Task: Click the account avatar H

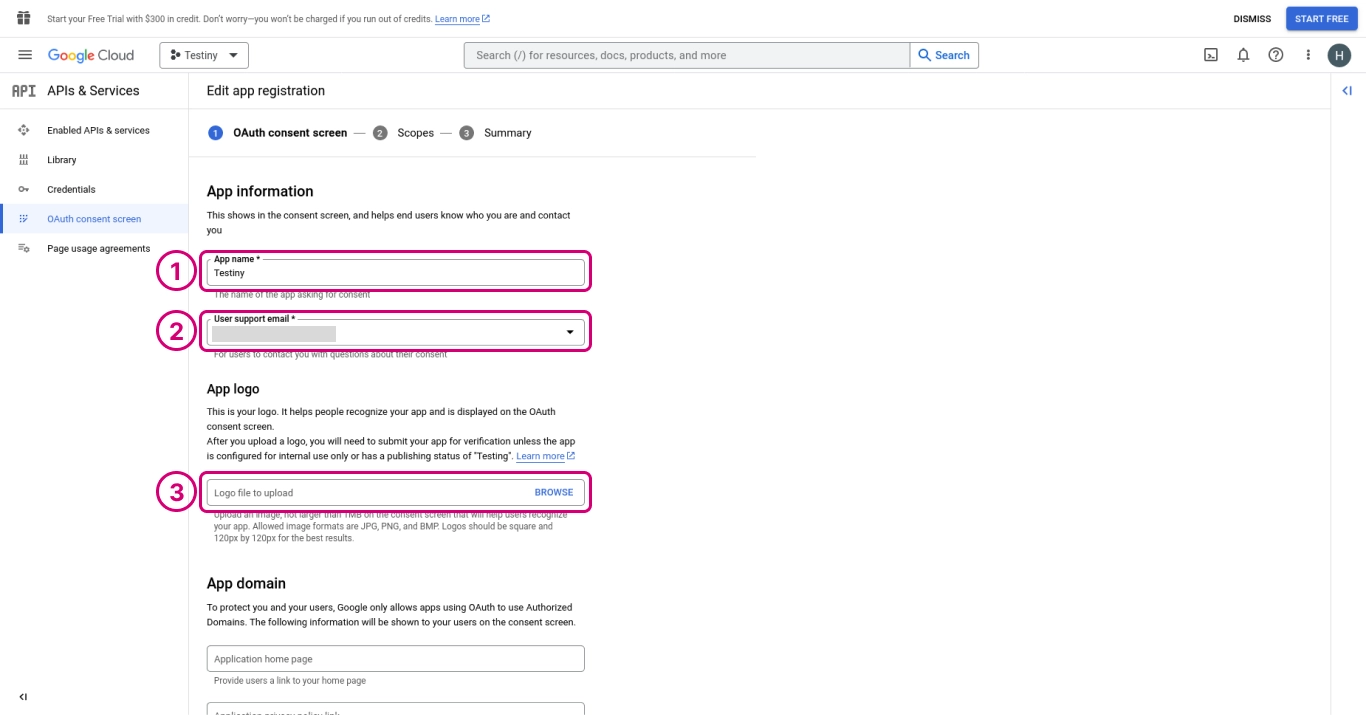Action: click(x=1339, y=55)
